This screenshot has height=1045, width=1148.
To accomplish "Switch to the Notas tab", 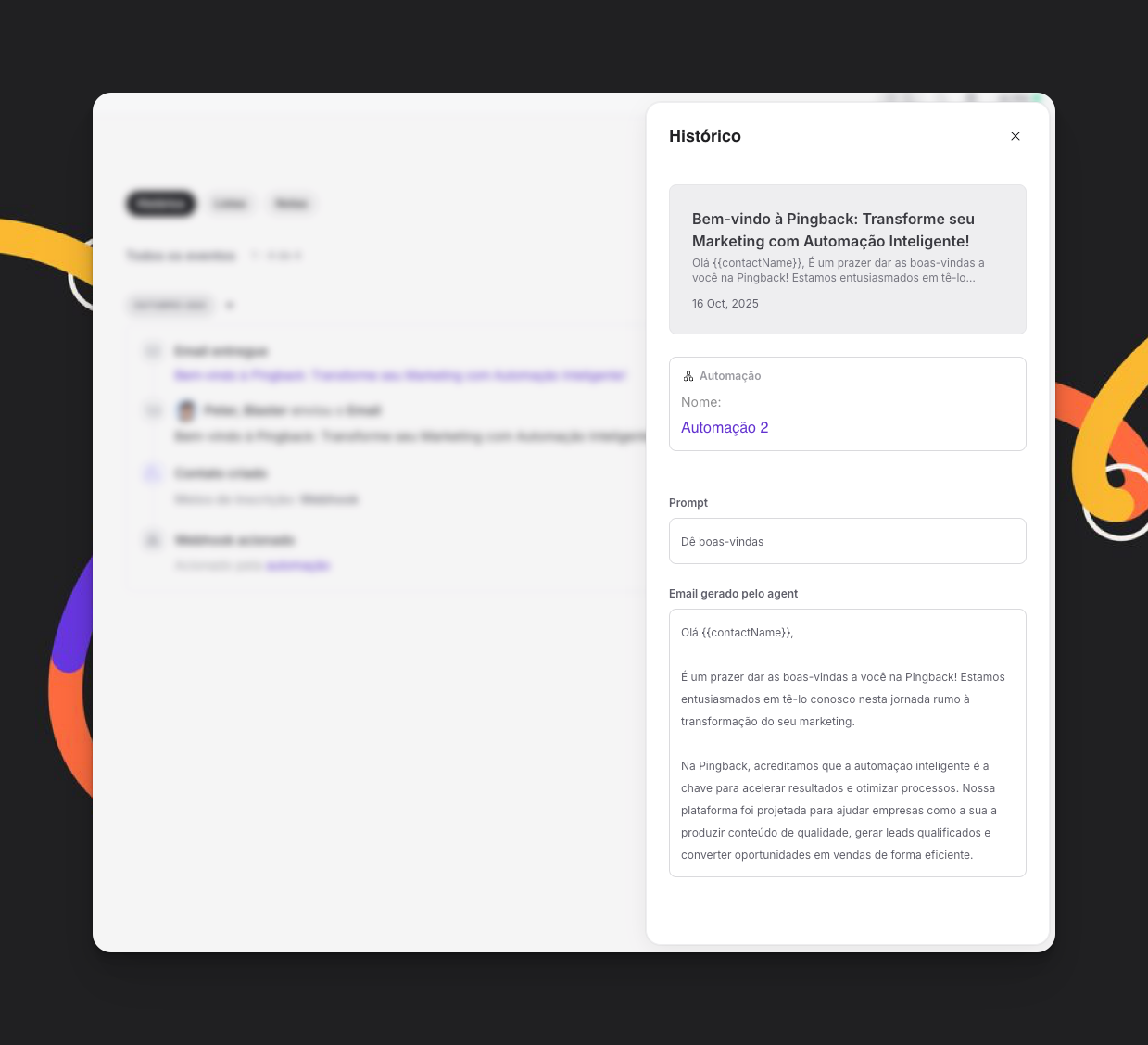I will click(292, 204).
